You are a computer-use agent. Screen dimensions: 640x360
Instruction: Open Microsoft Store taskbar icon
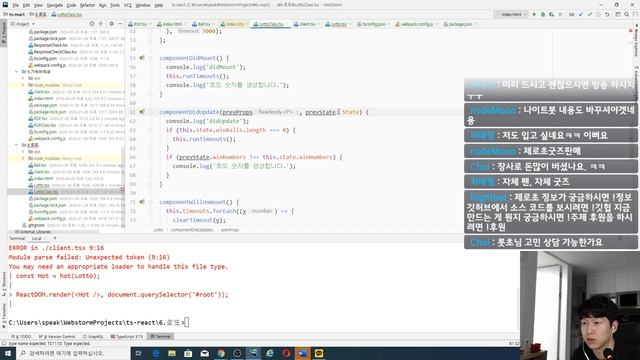pos(188,353)
